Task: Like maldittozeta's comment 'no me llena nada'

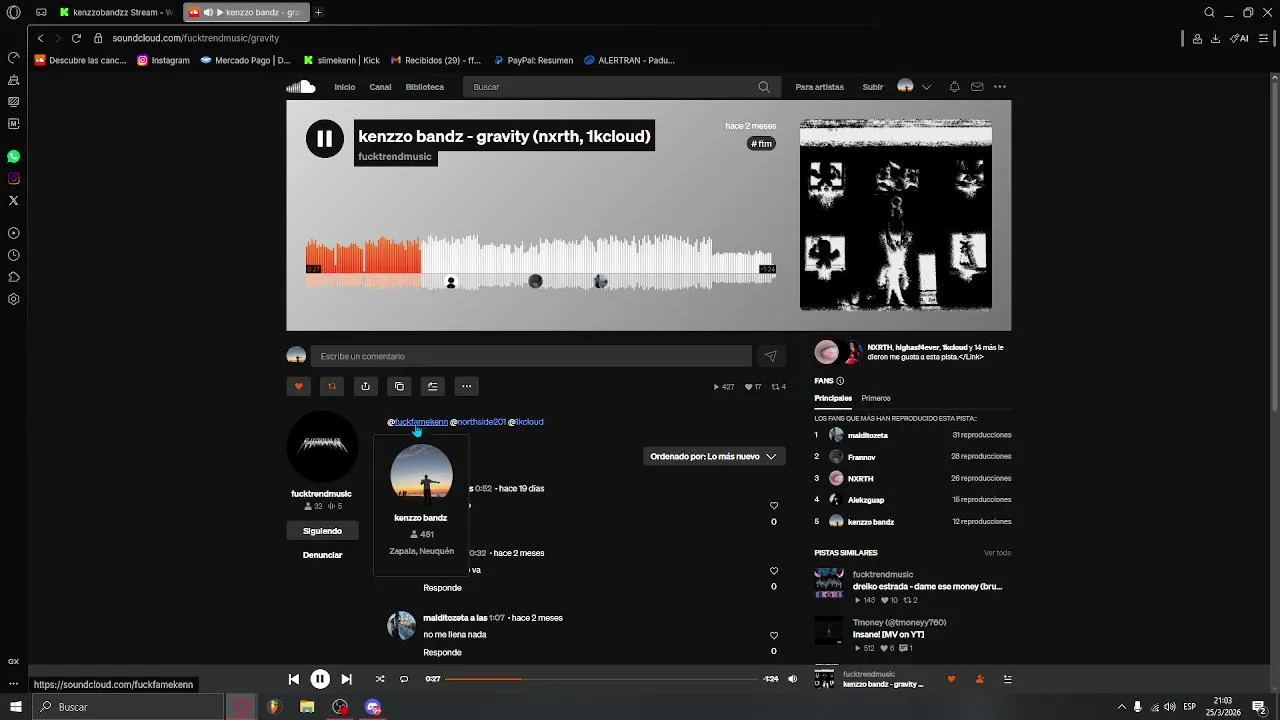Action: 774,636
